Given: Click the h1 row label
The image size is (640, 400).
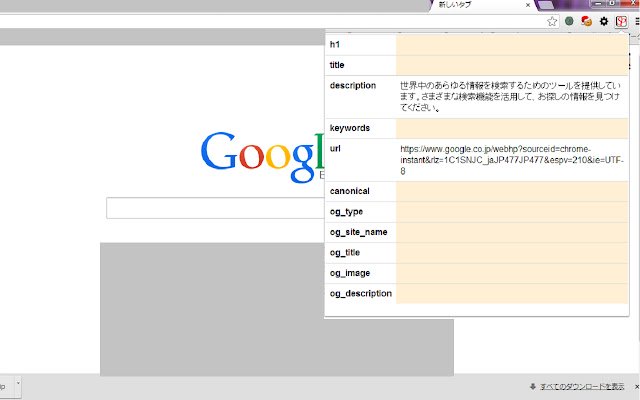Looking at the screenshot, I should pyautogui.click(x=335, y=44).
